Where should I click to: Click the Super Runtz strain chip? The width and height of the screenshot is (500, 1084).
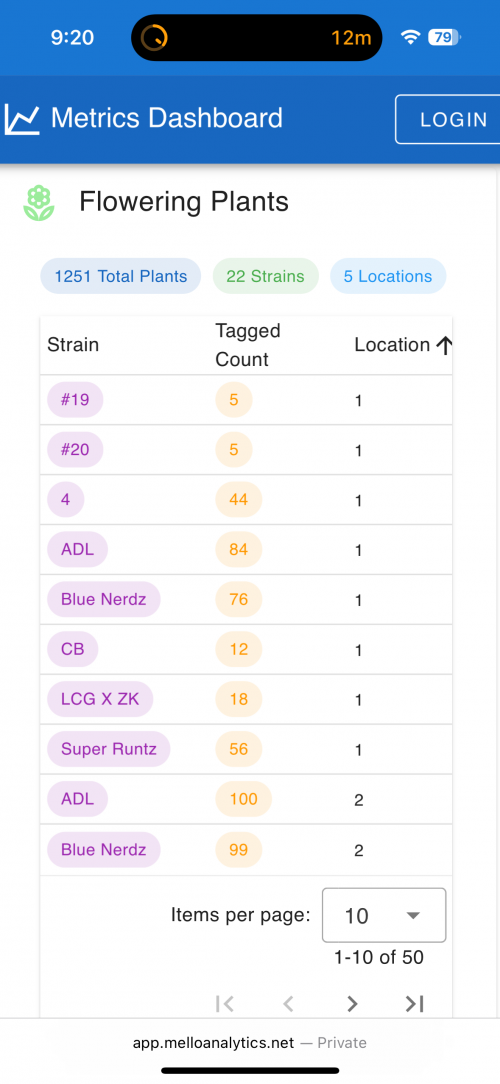[x=109, y=749]
